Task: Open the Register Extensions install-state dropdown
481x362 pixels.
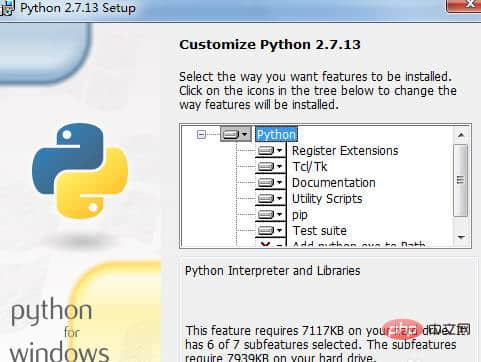Action: tap(270, 151)
